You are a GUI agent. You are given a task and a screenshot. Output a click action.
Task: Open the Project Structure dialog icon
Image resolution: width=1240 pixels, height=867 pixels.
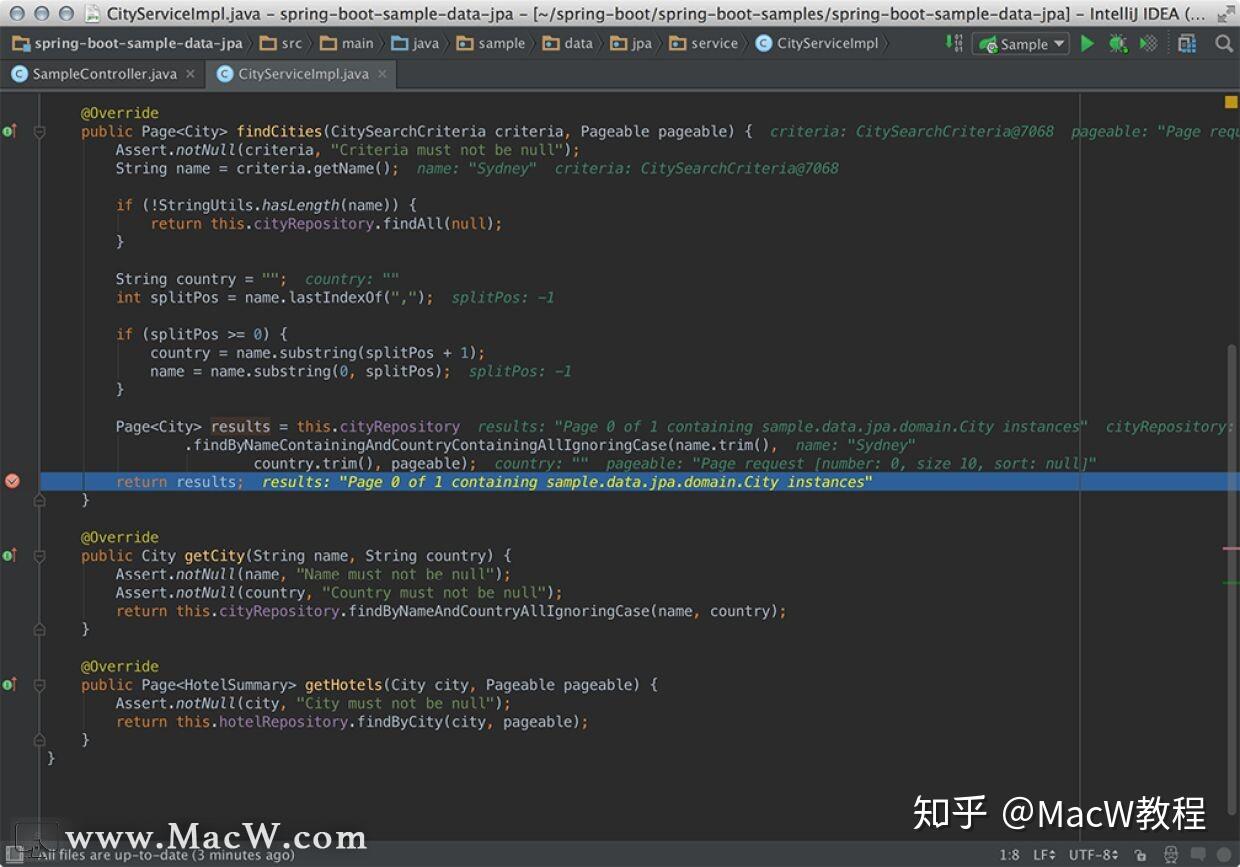coord(1187,43)
